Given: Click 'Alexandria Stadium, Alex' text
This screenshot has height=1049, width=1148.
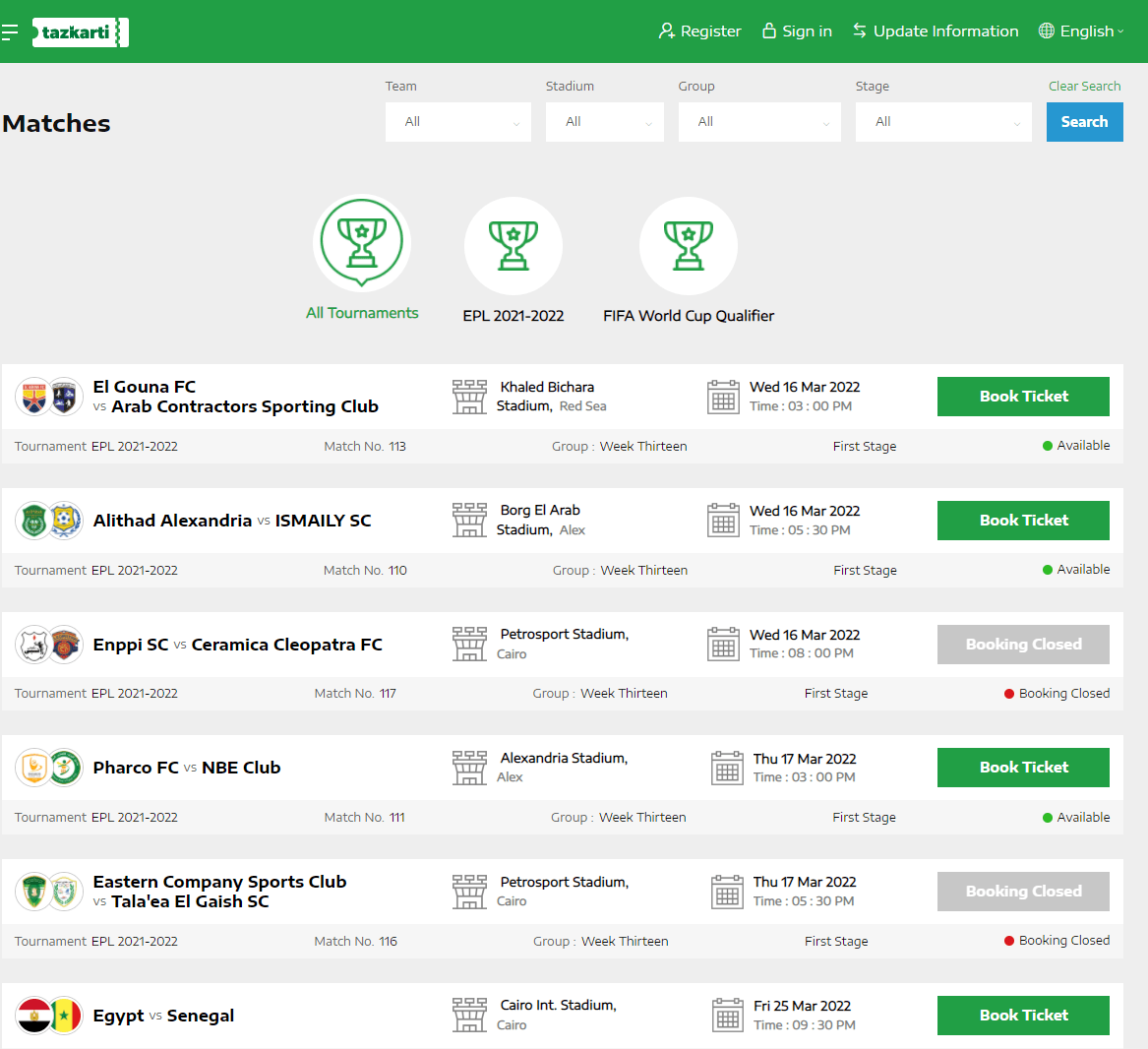Looking at the screenshot, I should (563, 767).
